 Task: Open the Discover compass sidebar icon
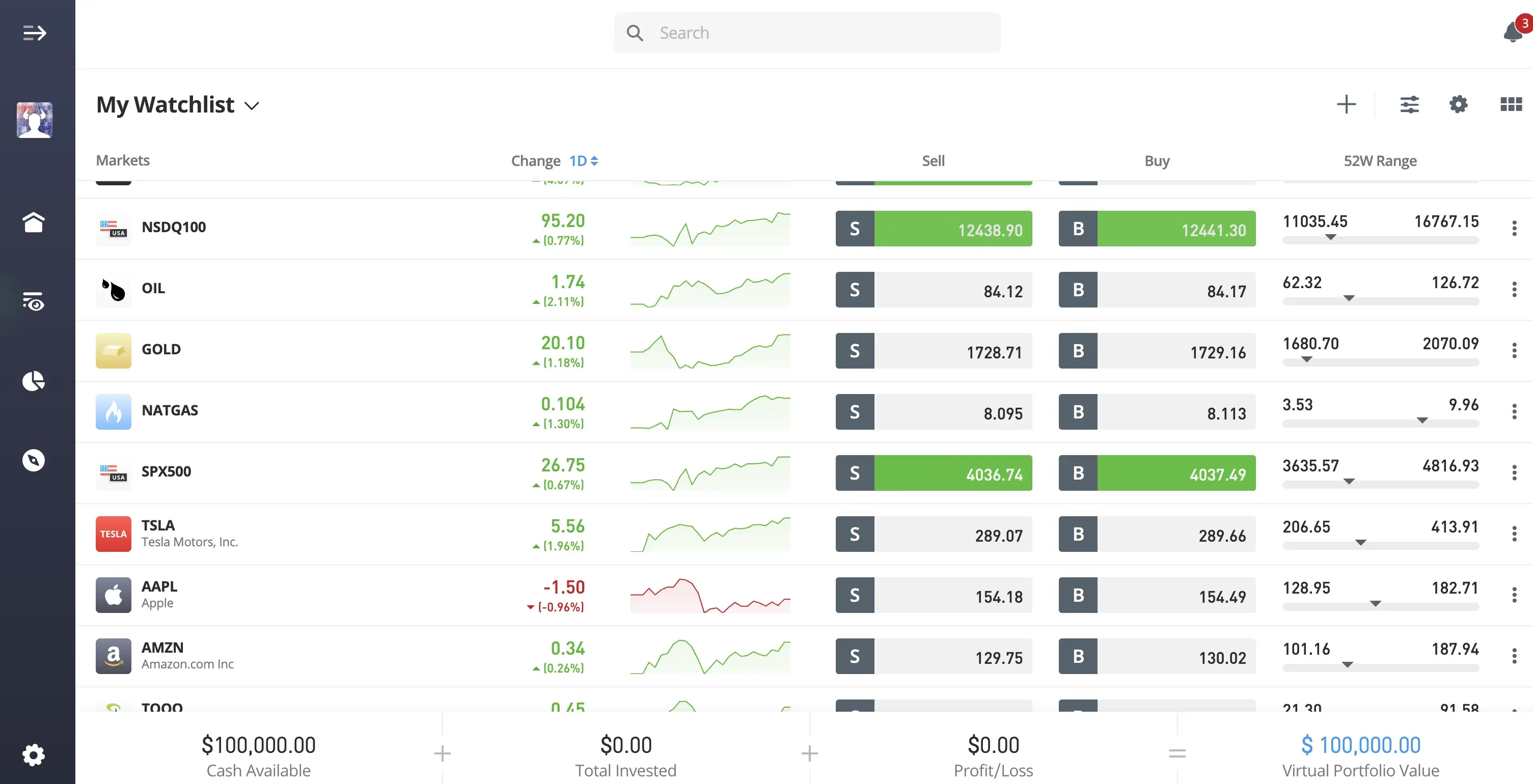(33, 460)
